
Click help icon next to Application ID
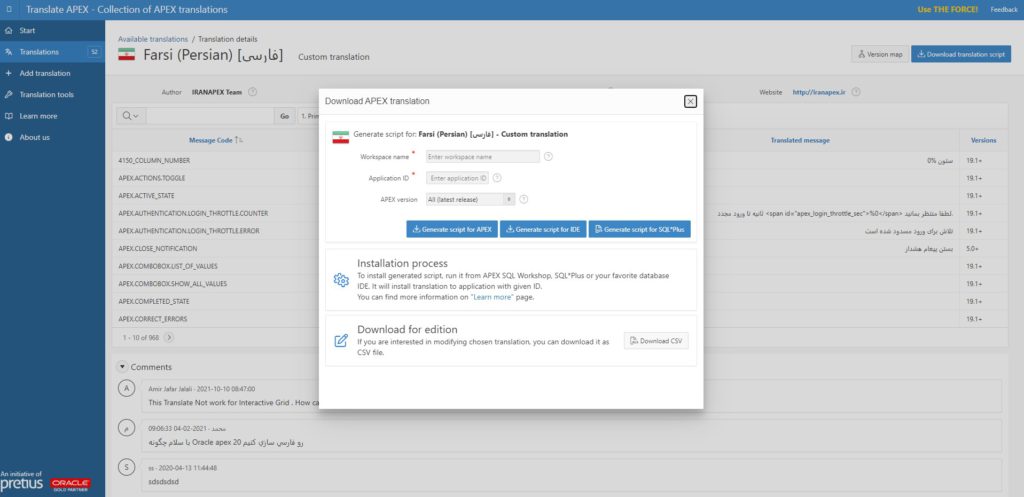[498, 178]
